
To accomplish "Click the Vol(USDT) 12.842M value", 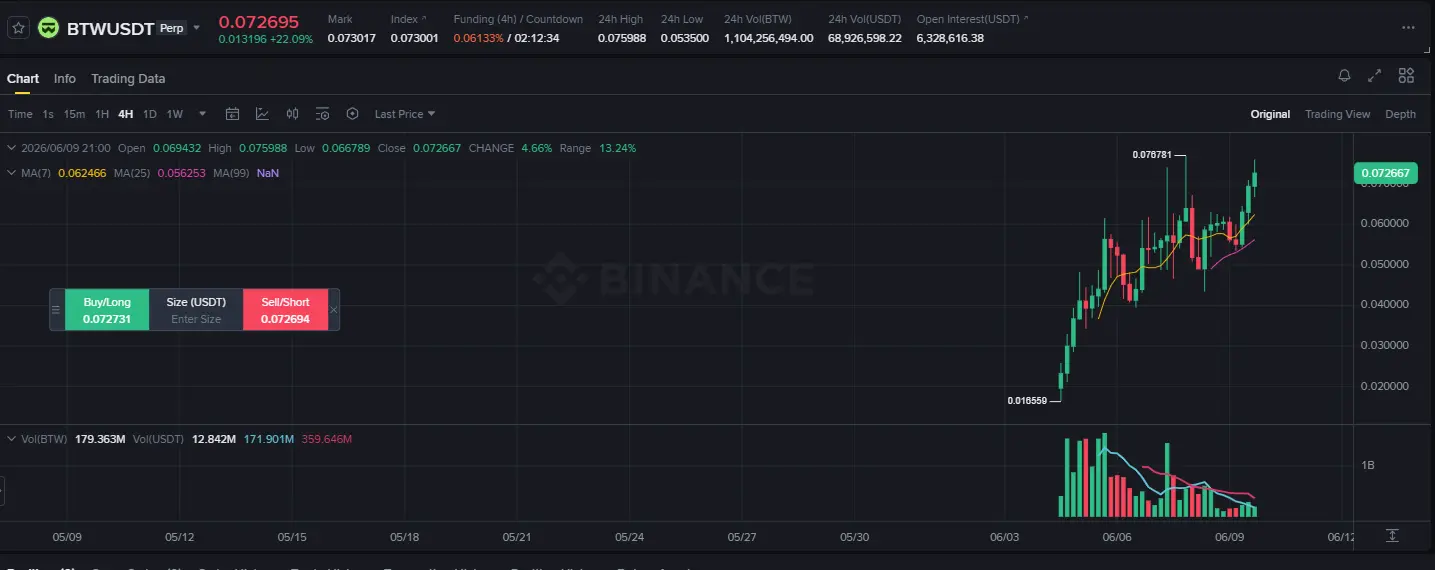I will 214,439.
